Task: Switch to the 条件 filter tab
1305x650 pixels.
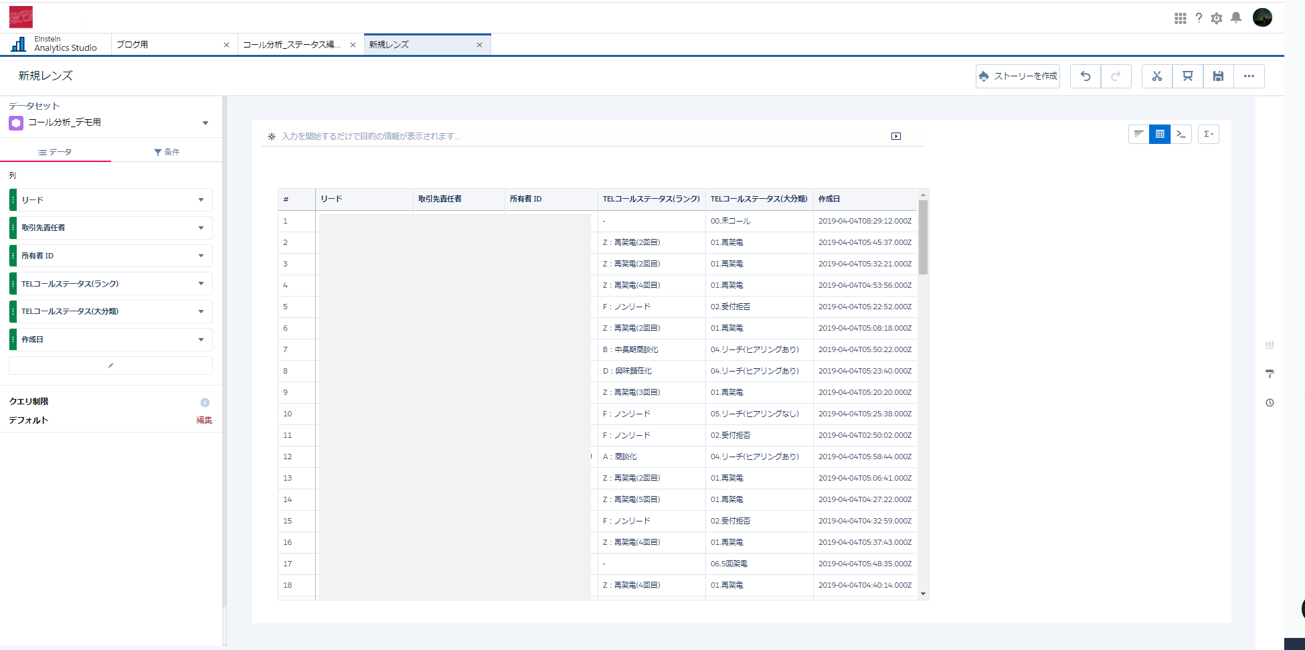Action: click(166, 152)
